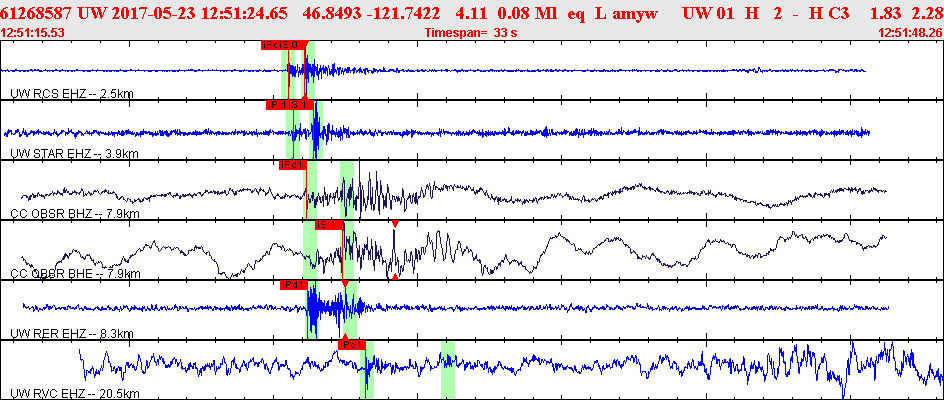Click the C3 quality code in header

click(x=838, y=13)
